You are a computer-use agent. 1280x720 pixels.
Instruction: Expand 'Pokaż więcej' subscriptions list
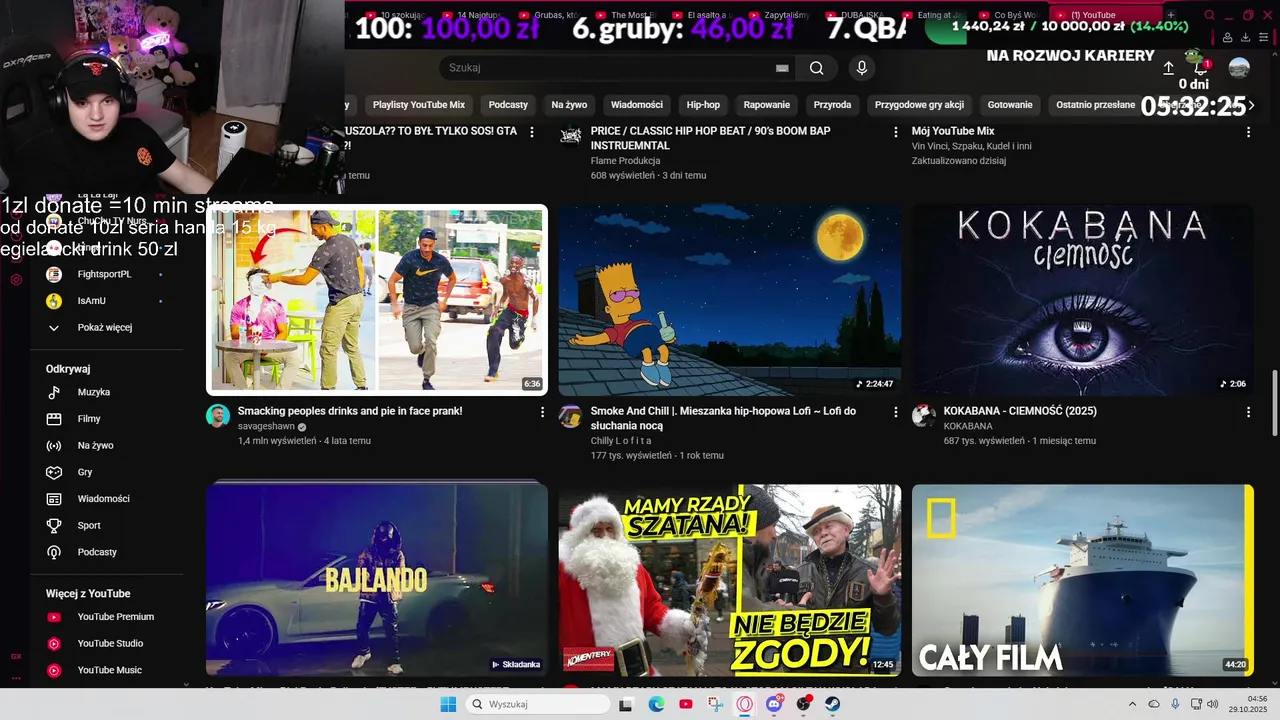[x=106, y=327]
